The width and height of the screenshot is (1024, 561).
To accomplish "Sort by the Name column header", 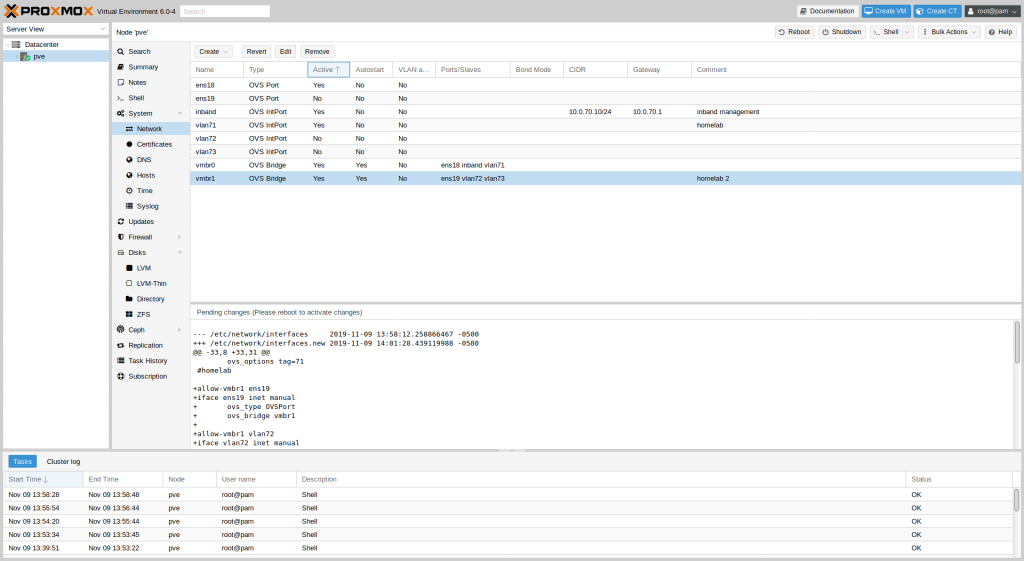I will tap(217, 70).
